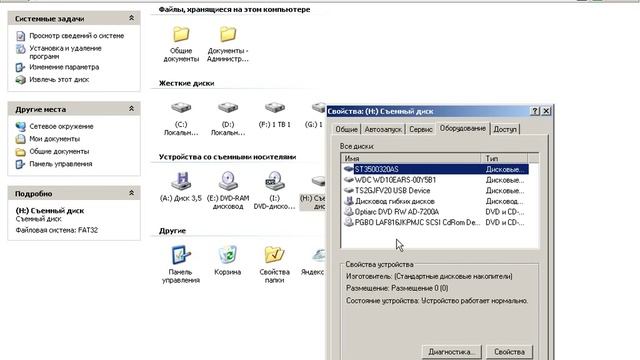This screenshot has height=360, width=640.
Task: Collapse the Другие места panel
Action: coord(131,109)
